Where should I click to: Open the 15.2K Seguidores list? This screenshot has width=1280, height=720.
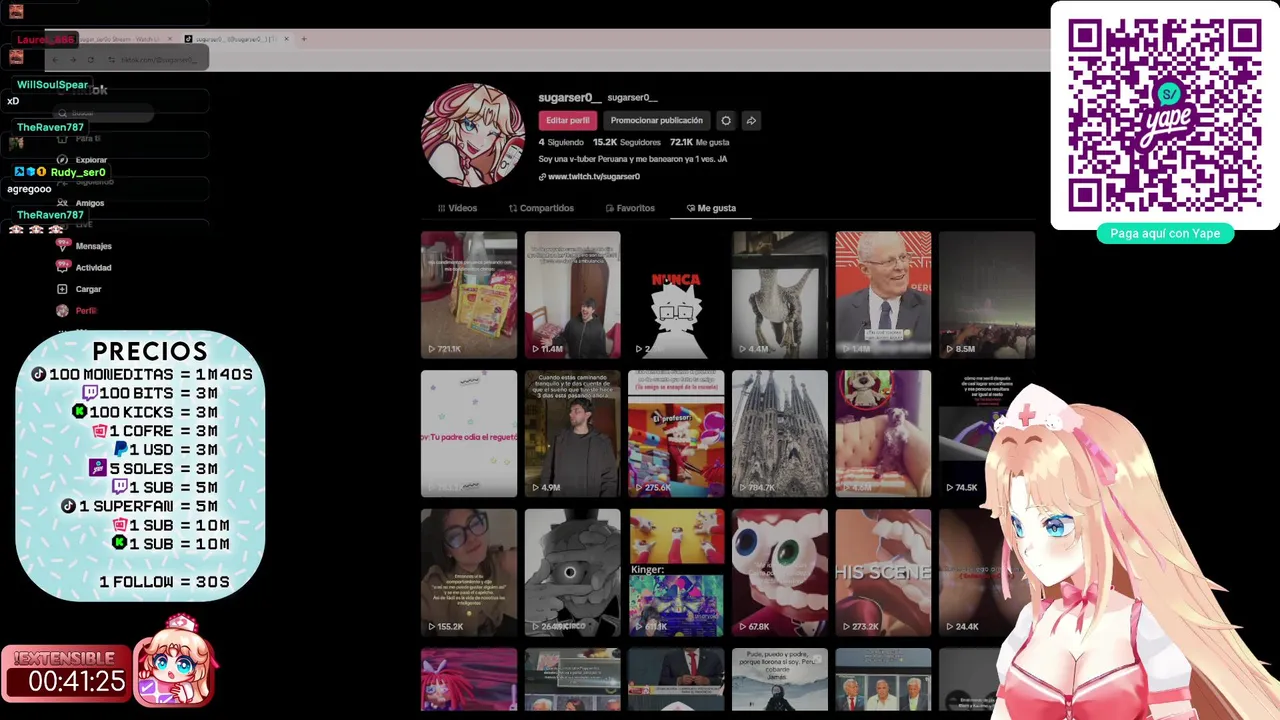point(626,142)
